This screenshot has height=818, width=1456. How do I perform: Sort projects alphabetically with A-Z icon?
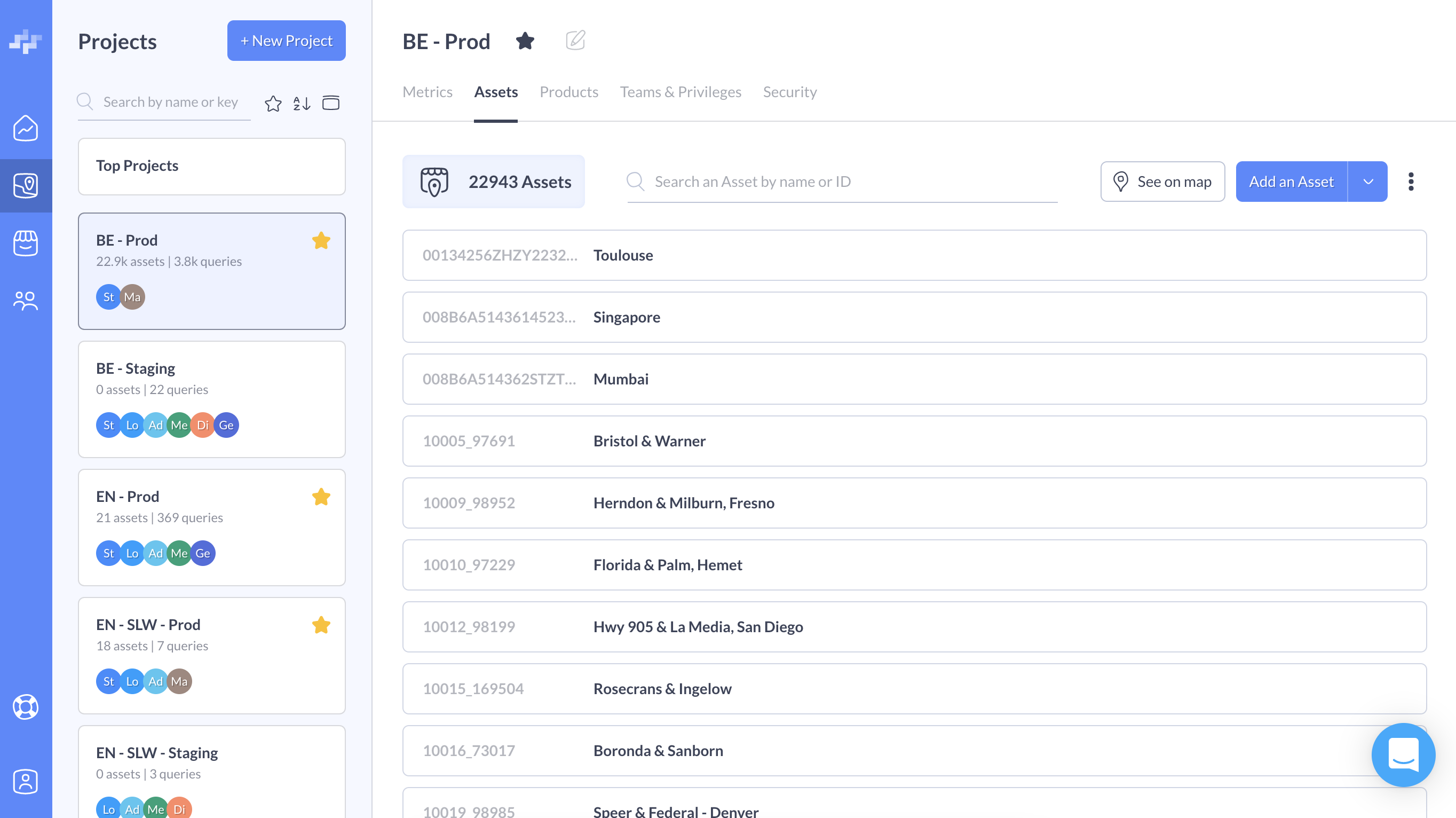coord(301,103)
